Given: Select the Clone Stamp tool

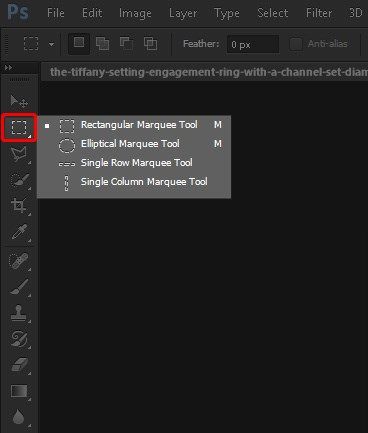Looking at the screenshot, I should click(x=19, y=313).
